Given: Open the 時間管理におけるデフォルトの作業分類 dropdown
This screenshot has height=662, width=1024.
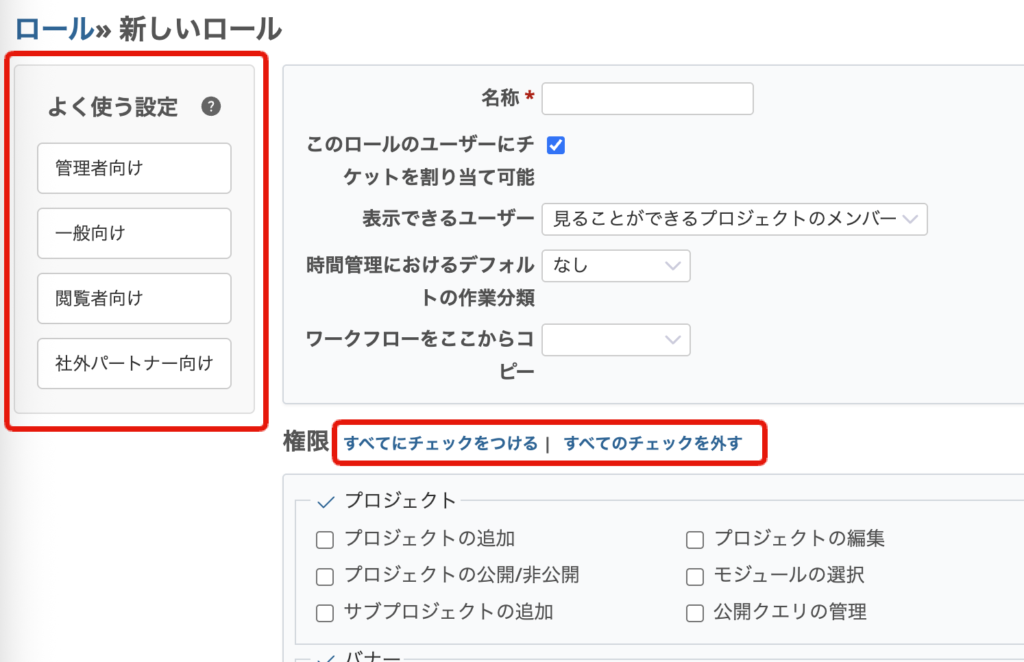Looking at the screenshot, I should [616, 266].
